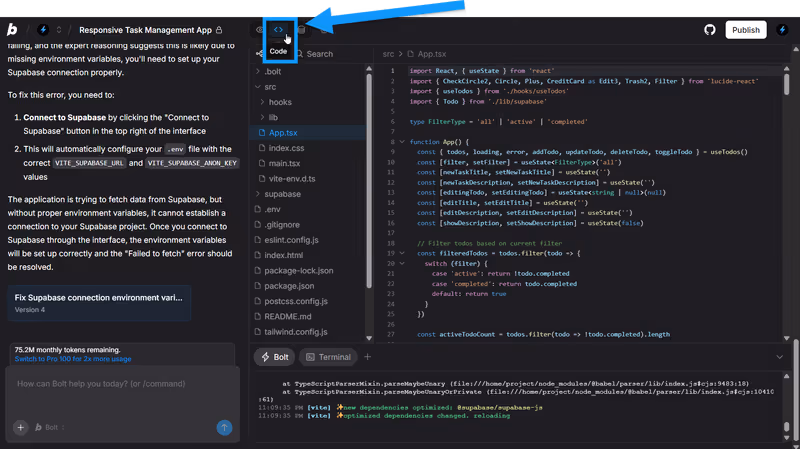The height and width of the screenshot is (449, 800).
Task: Click App.tsx in the editor breadcrumb
Action: (x=432, y=54)
